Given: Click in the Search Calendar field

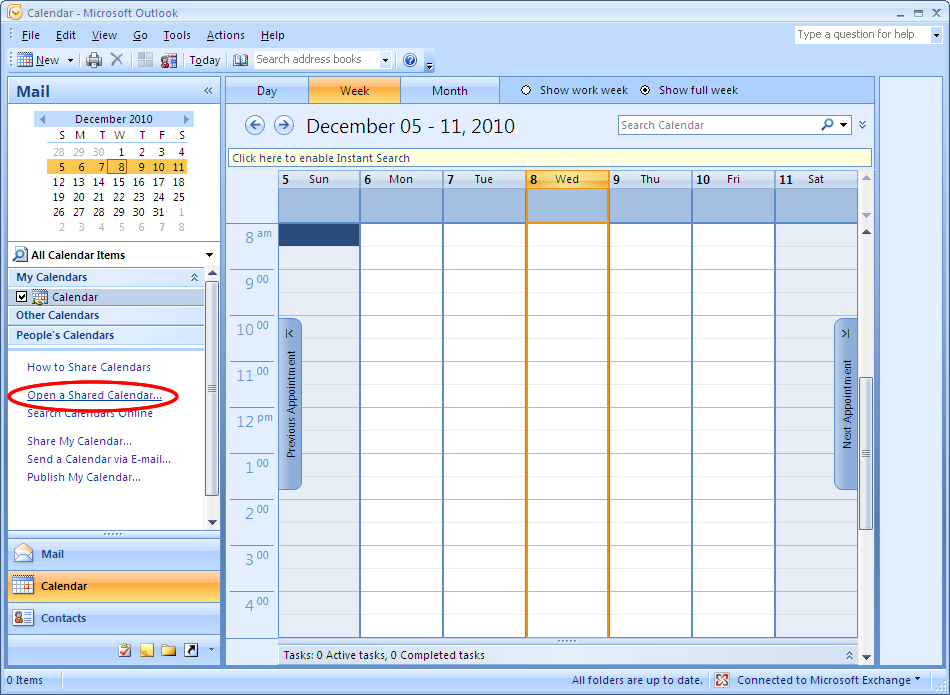Looking at the screenshot, I should click(x=718, y=125).
